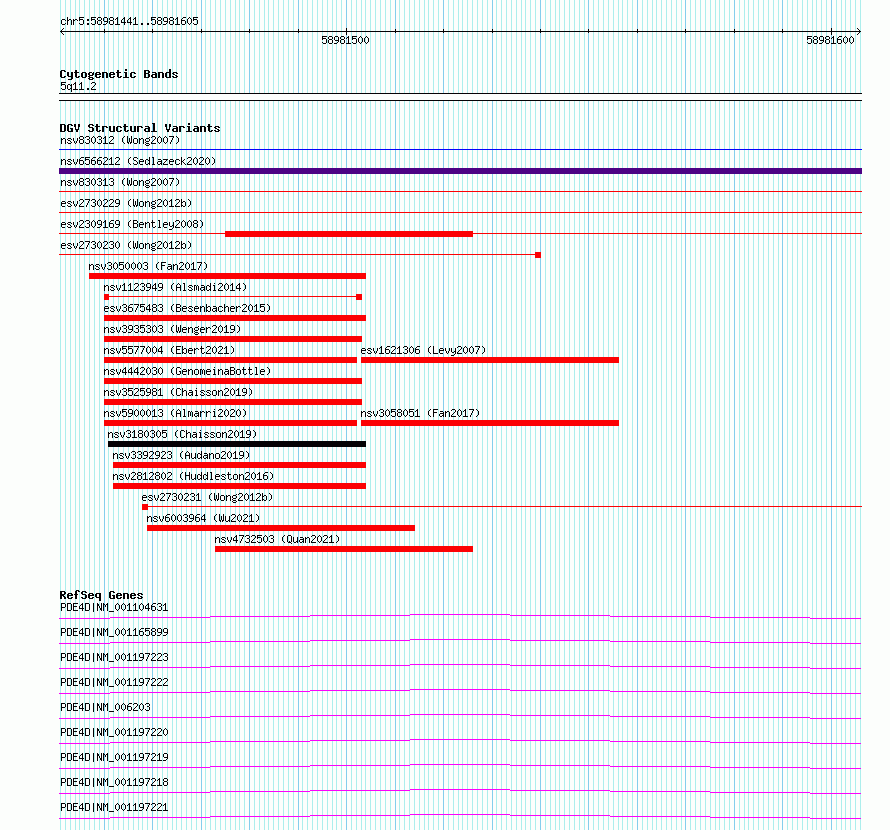Select the red nsv5577004 variant bar
The width and height of the screenshot is (890, 830).
pyautogui.click(x=230, y=360)
